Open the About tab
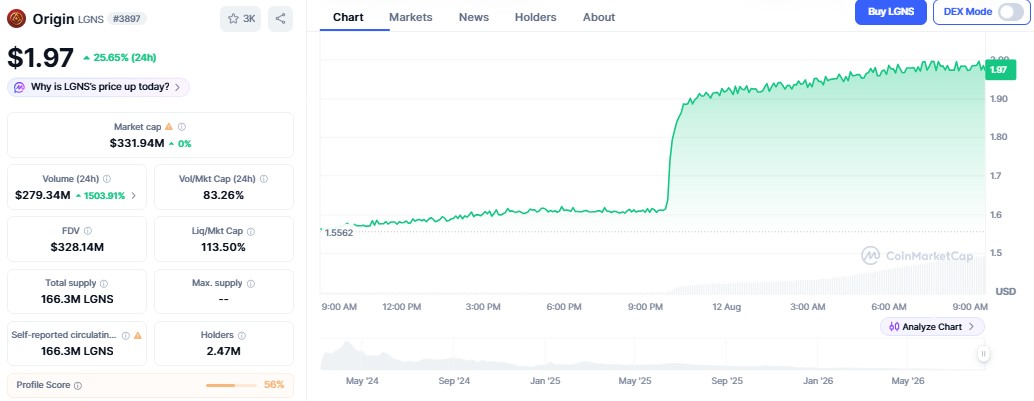Screen dimensions: 1034x401 click(599, 17)
